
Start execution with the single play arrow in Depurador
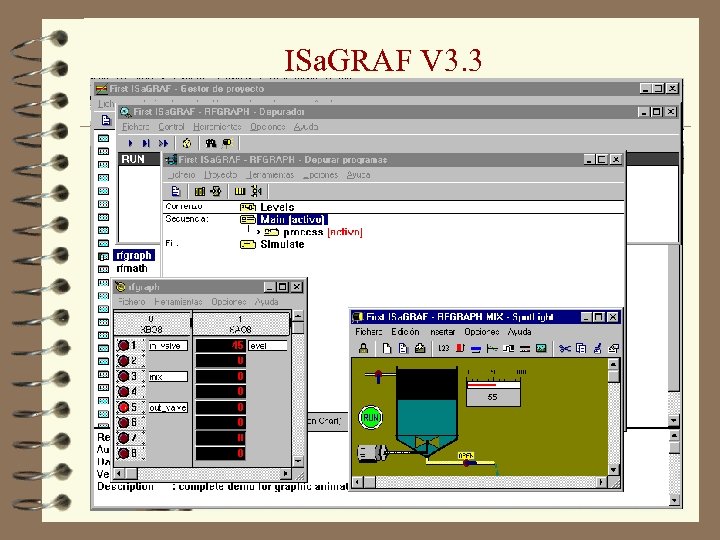tap(130, 143)
